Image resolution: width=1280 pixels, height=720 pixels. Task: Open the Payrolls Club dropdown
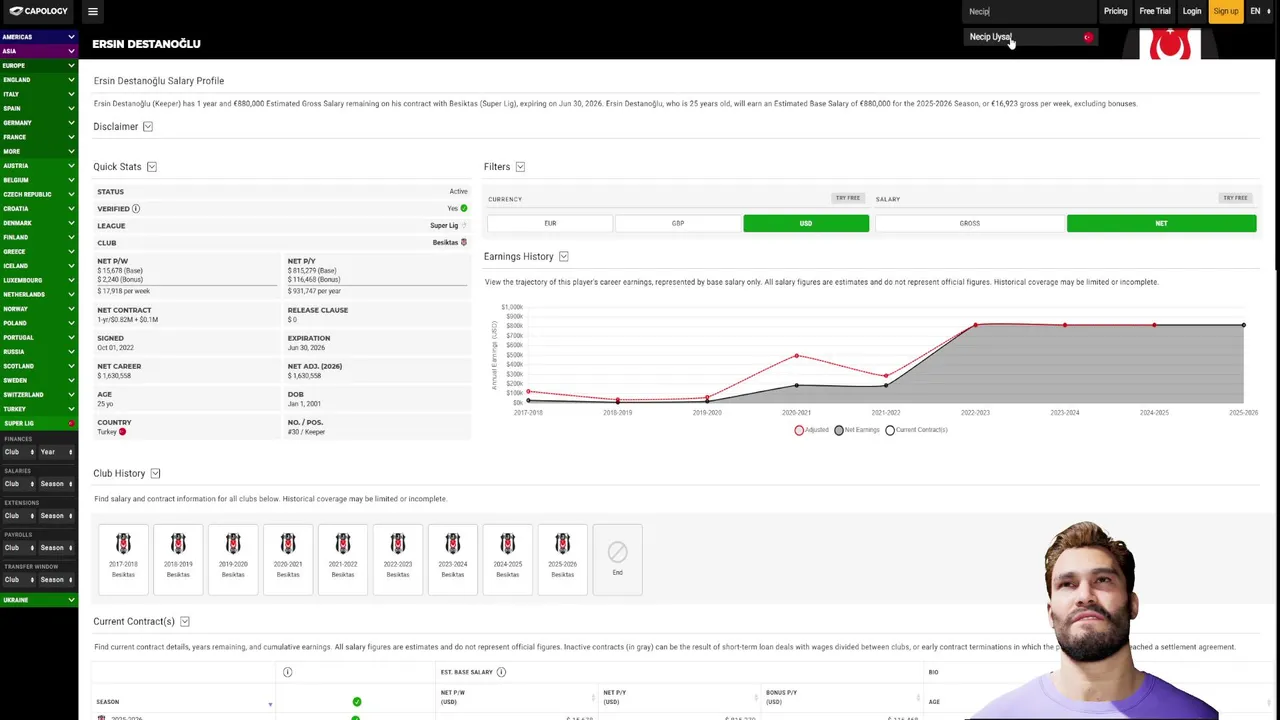[19, 548]
